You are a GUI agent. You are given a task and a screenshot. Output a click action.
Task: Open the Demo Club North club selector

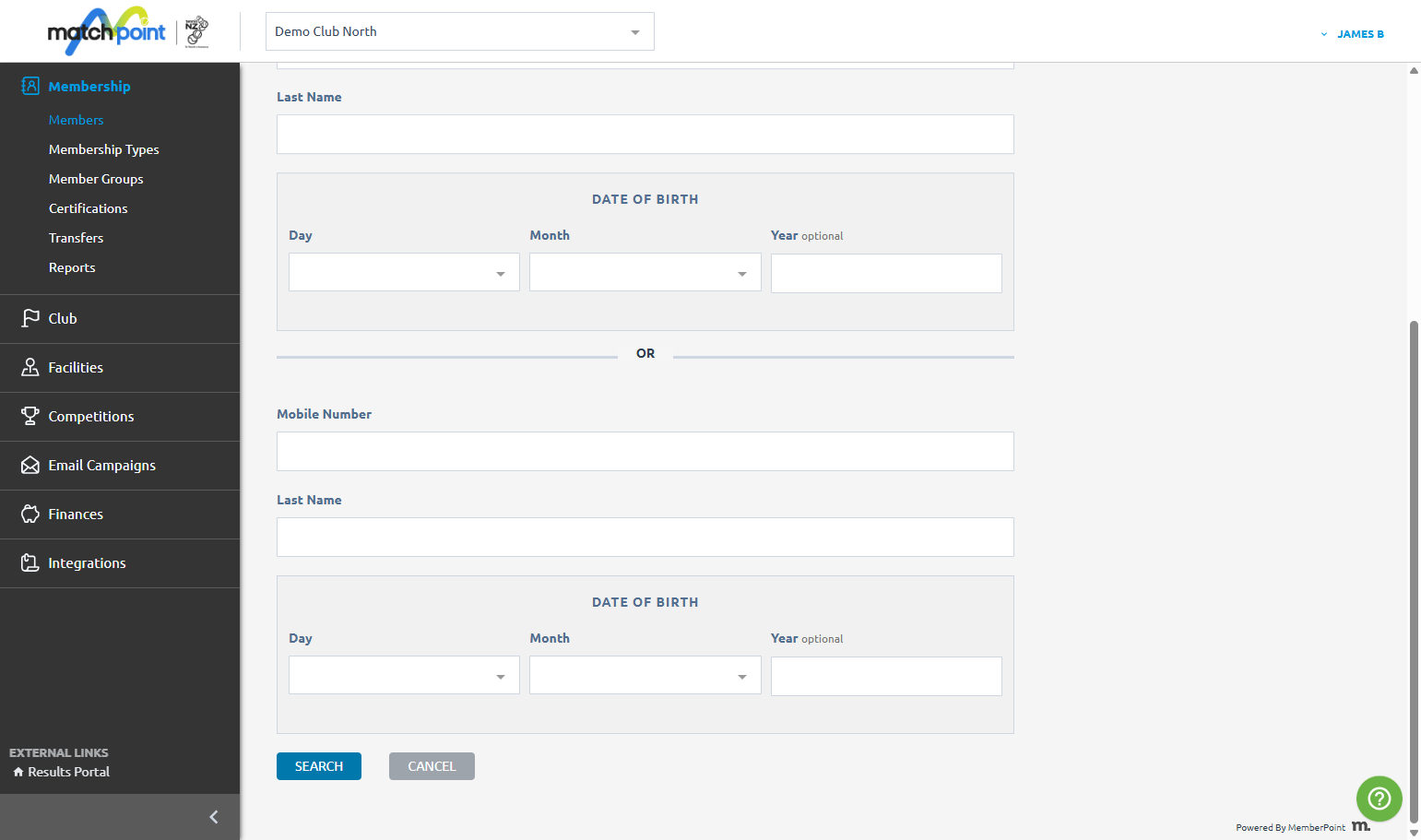[460, 31]
